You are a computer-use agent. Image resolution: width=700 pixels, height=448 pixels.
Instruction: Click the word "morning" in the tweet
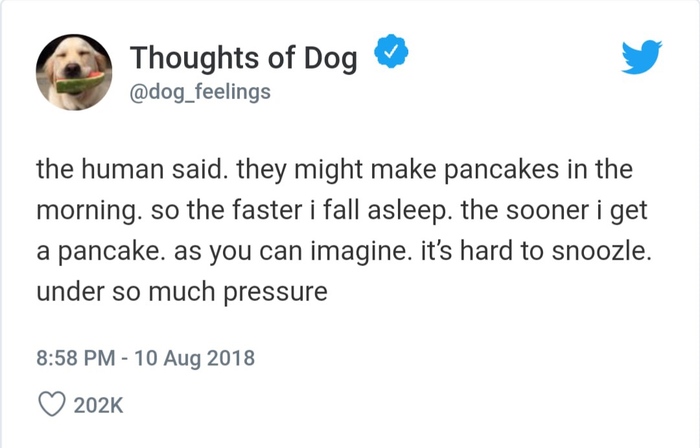86,211
